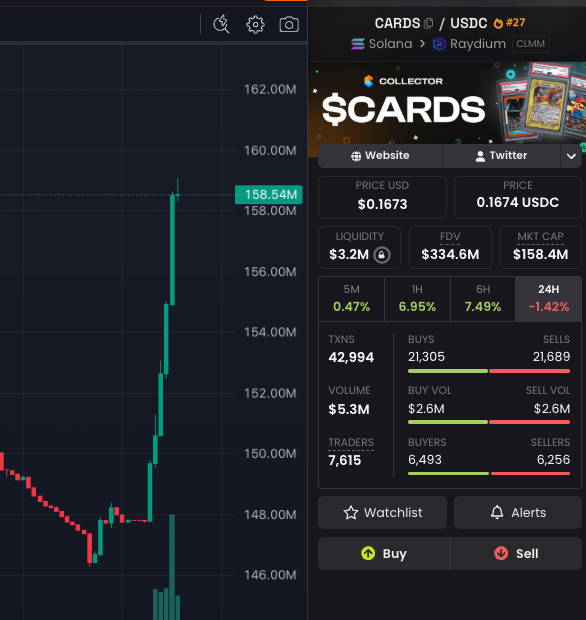Click the MKT CAP $158.4M value
Image resolution: width=586 pixels, height=620 pixels.
pyautogui.click(x=540, y=254)
